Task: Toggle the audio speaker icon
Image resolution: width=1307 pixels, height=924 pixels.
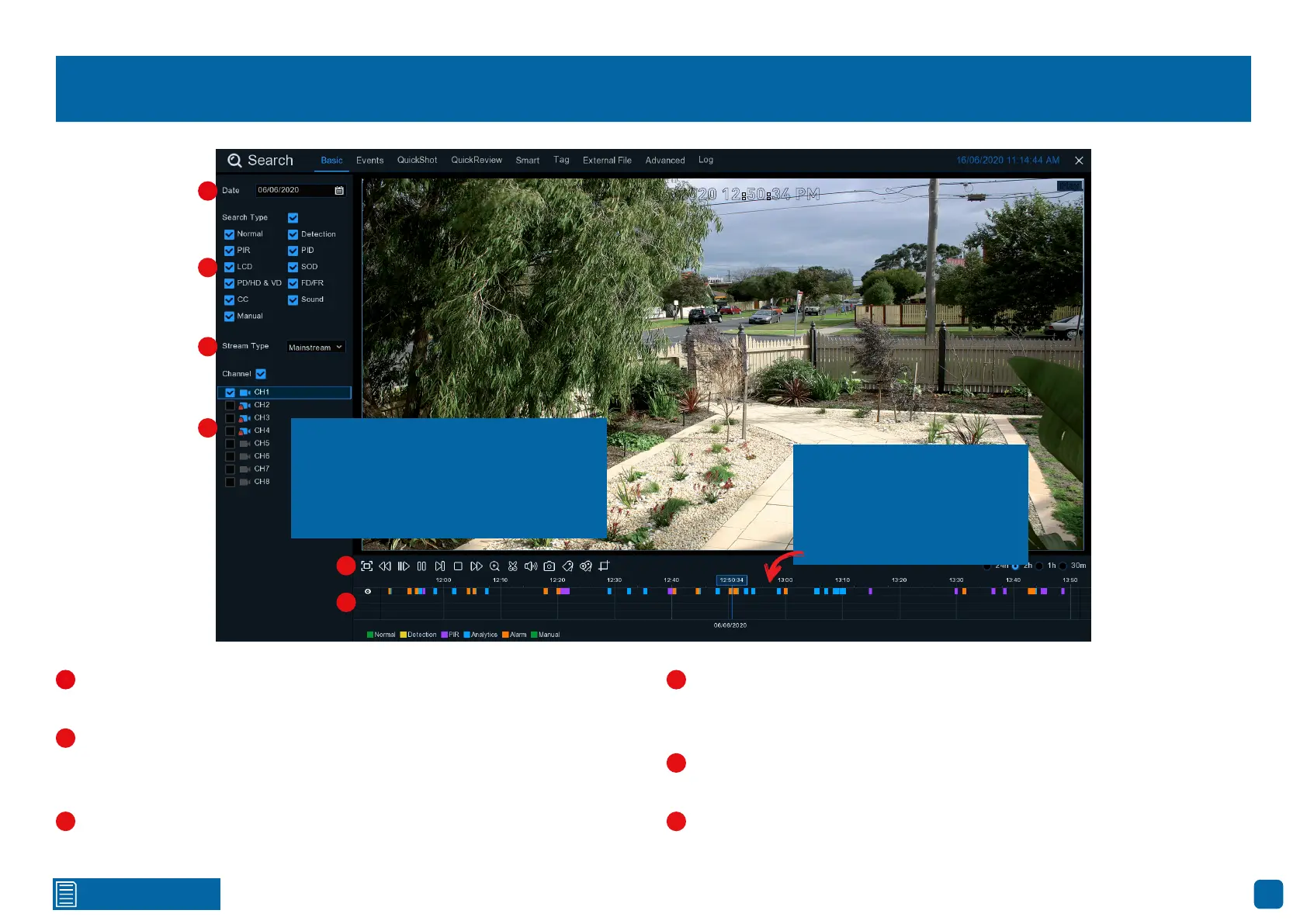Action: pyautogui.click(x=531, y=566)
